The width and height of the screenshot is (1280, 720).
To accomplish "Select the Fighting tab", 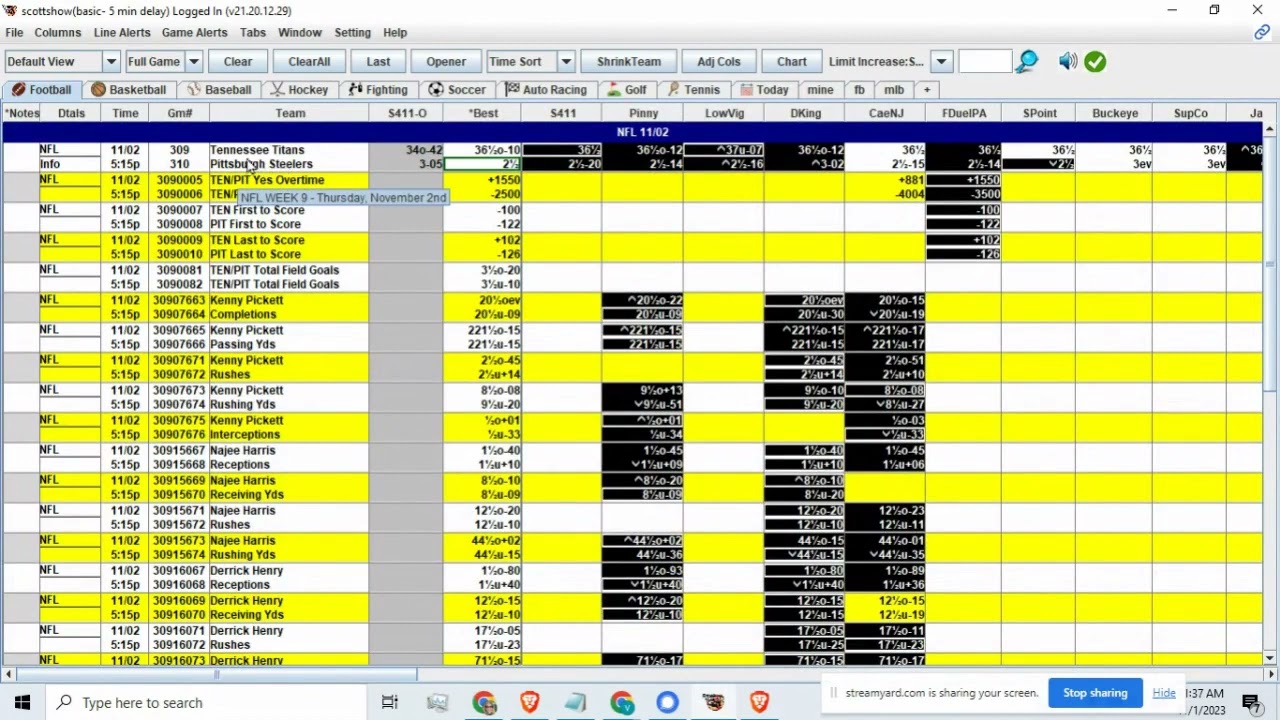I will [x=377, y=90].
